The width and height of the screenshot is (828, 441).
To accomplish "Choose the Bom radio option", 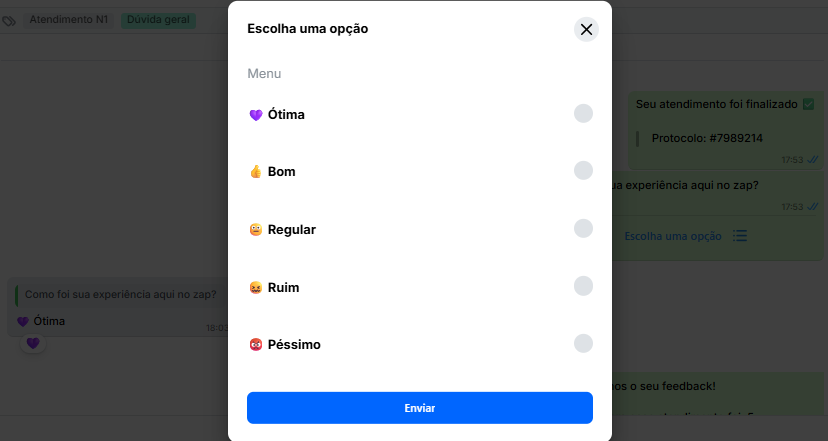I will click(583, 171).
